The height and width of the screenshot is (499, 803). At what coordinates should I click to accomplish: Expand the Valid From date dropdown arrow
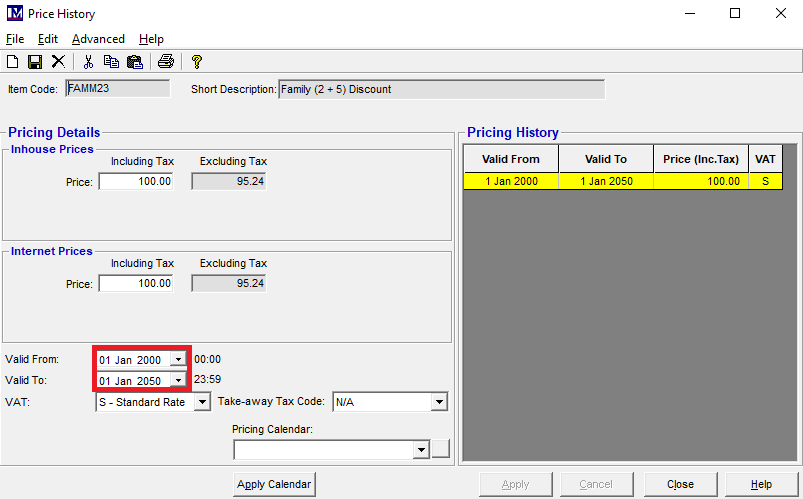coord(178,360)
